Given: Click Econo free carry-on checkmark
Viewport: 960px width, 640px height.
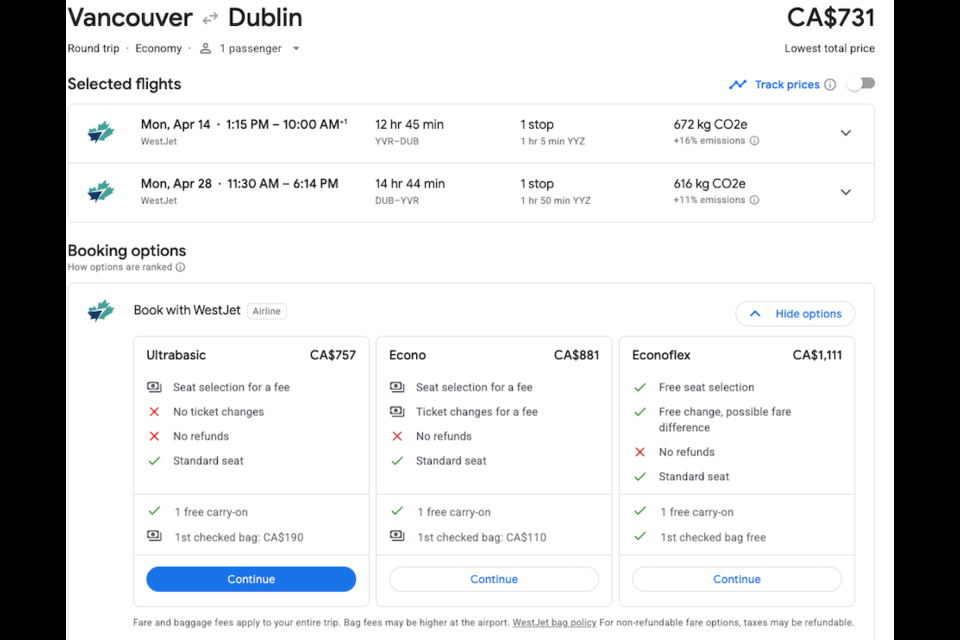Looking at the screenshot, I should (397, 511).
